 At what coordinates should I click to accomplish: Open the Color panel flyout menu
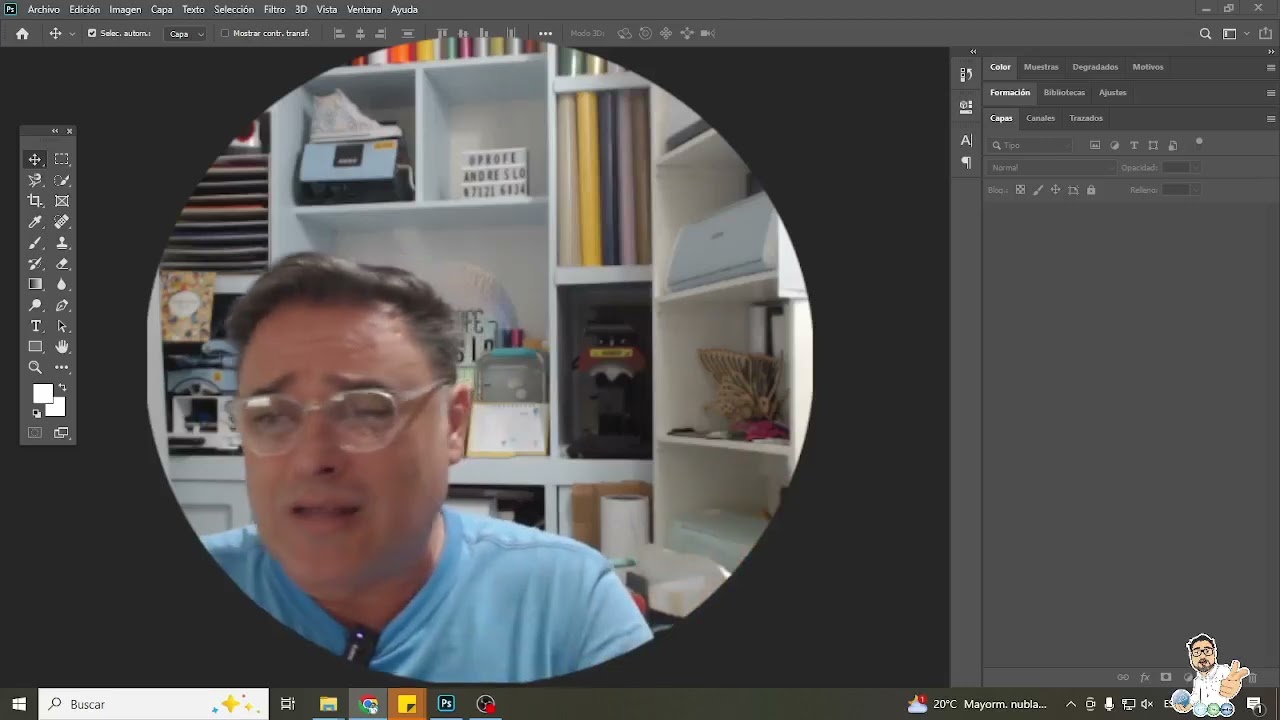(1271, 67)
